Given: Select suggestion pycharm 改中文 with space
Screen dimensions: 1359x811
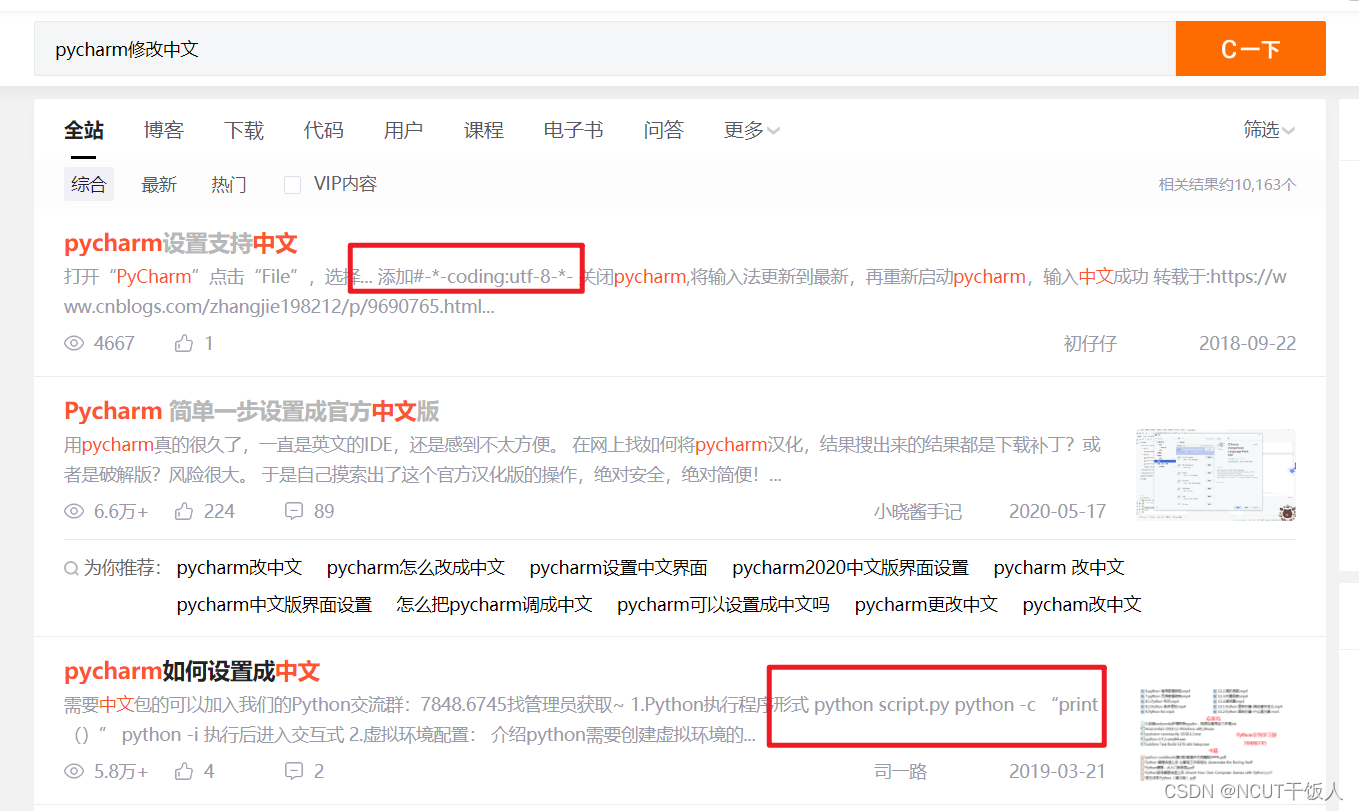Looking at the screenshot, I should (x=1059, y=568).
